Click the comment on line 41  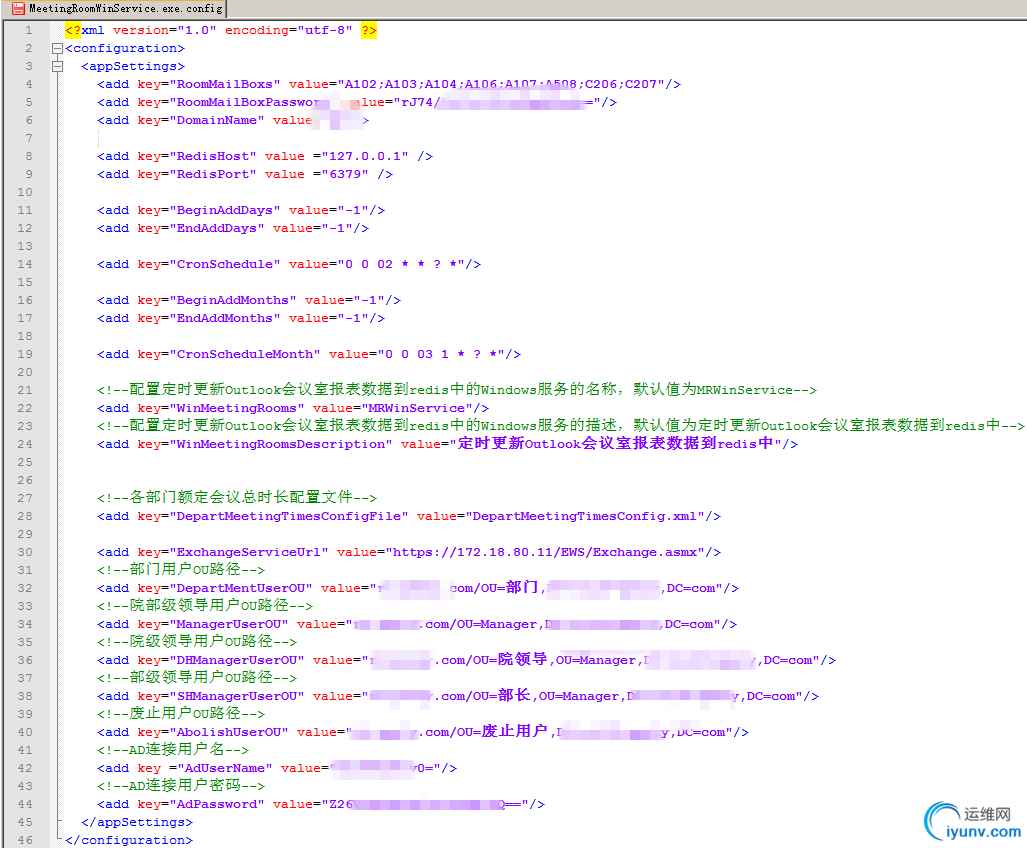point(173,750)
